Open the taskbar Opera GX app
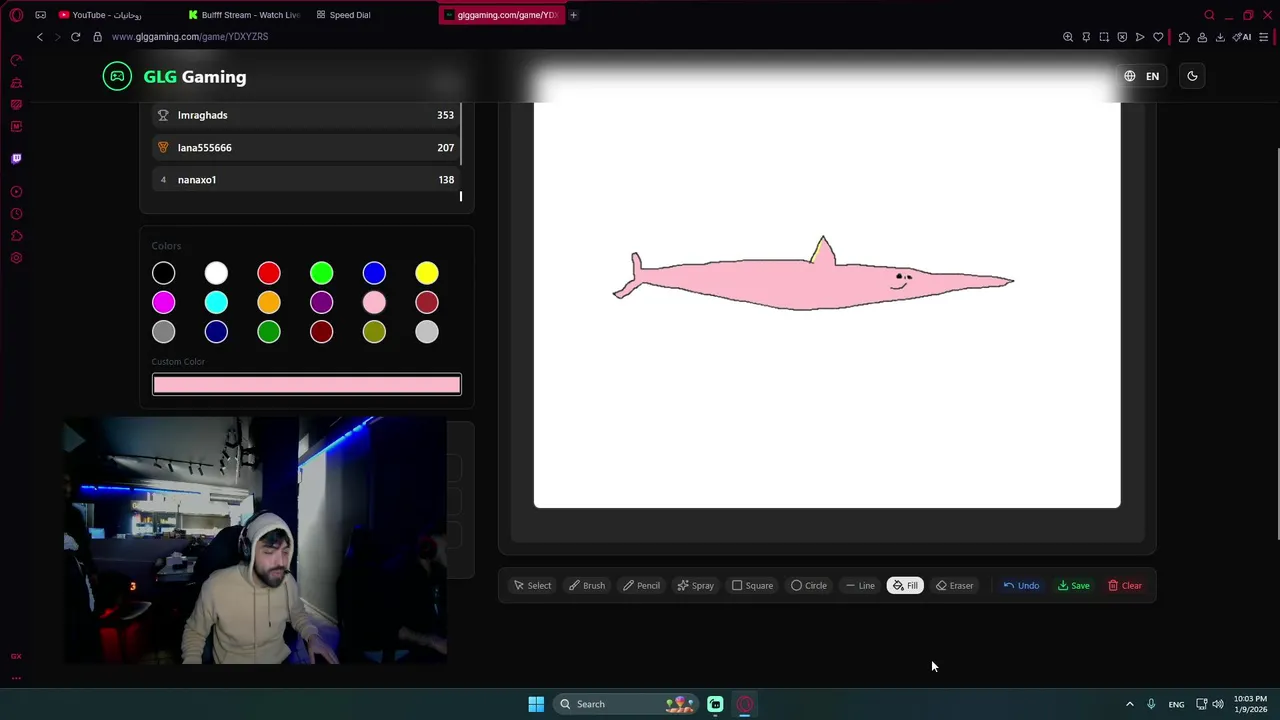The width and height of the screenshot is (1280, 720). (x=745, y=704)
